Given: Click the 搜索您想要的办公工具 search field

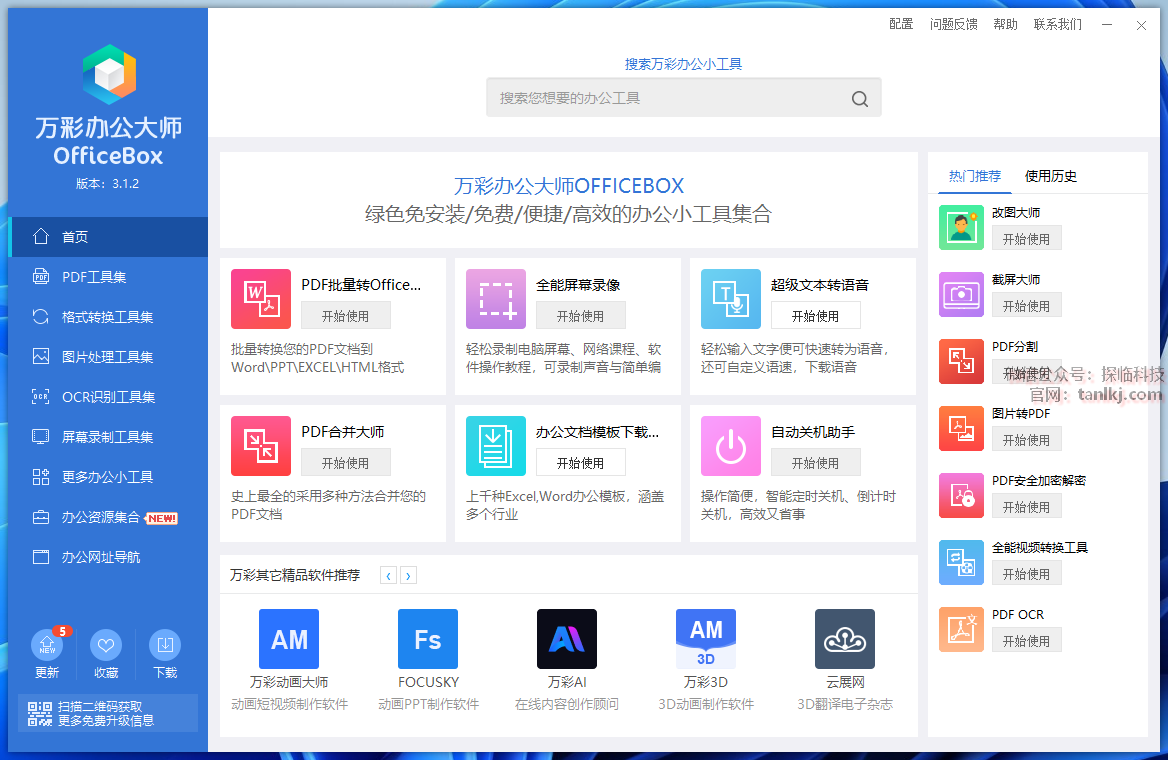Looking at the screenshot, I should (x=670, y=98).
